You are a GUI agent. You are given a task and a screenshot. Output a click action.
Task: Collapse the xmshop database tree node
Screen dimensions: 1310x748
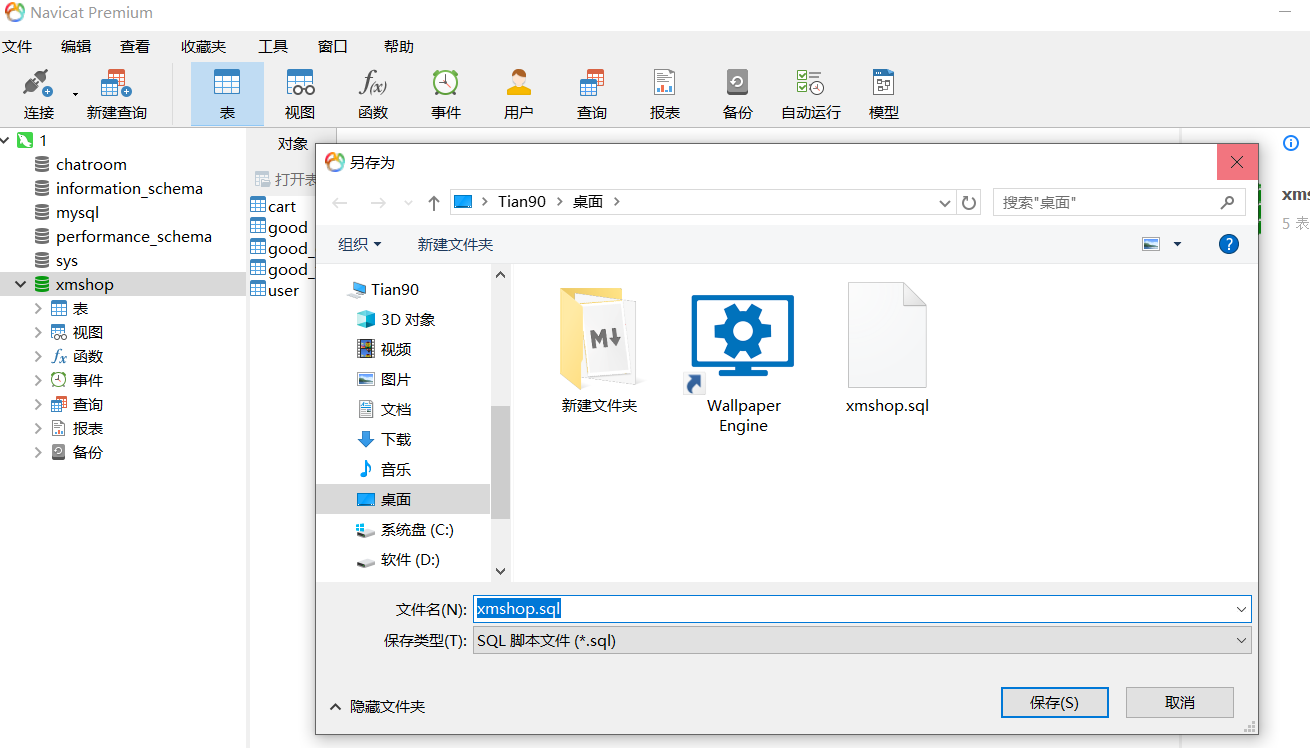click(x=18, y=284)
